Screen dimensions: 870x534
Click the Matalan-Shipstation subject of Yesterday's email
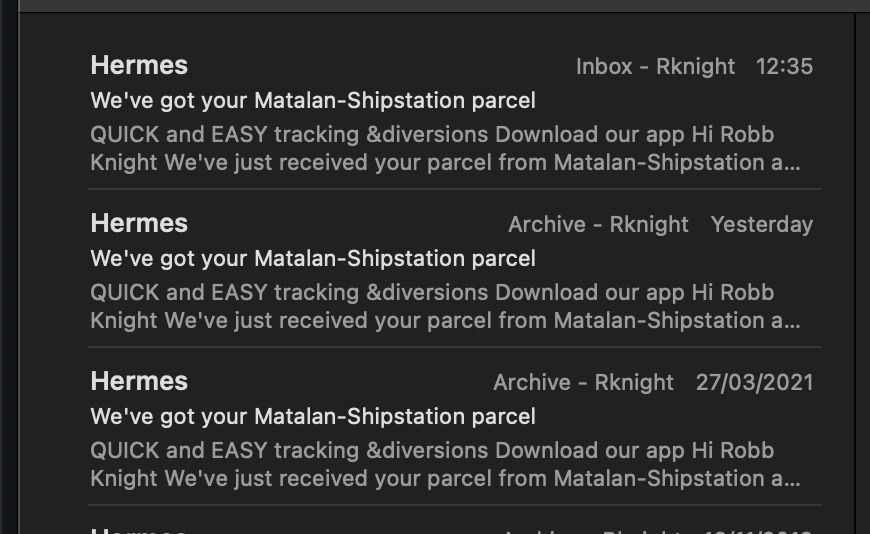point(313,259)
